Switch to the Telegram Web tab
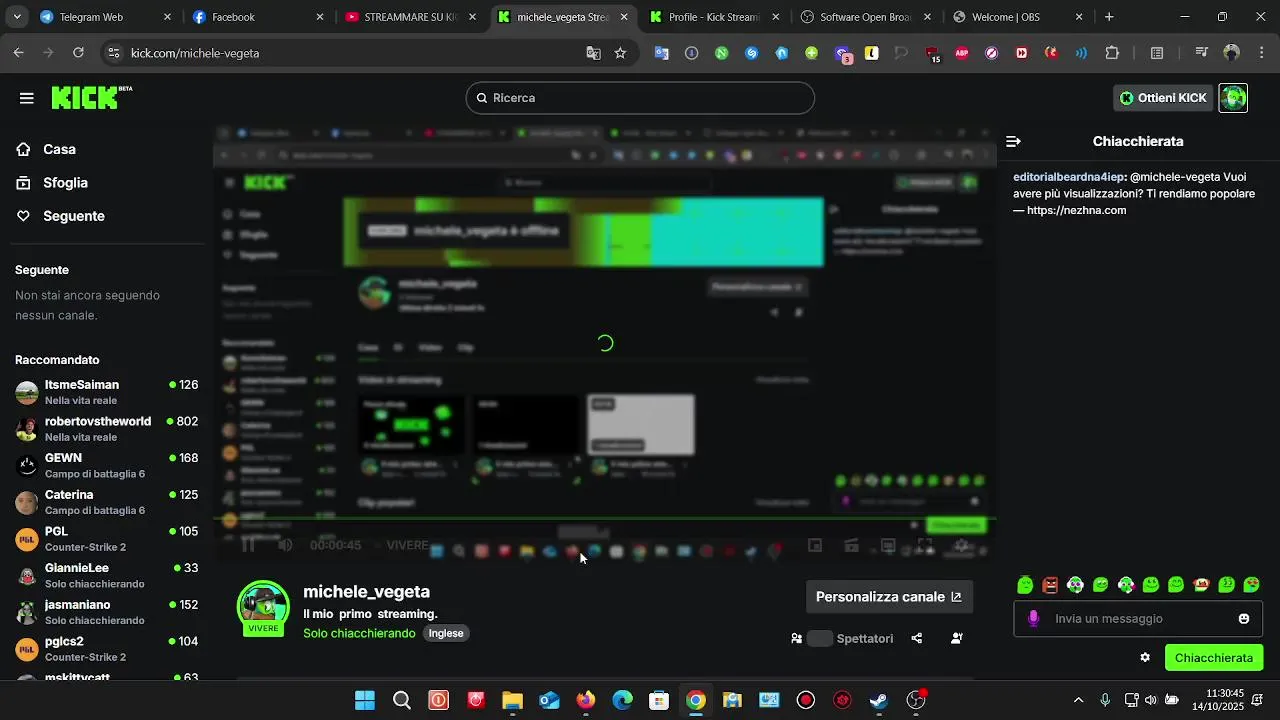Image resolution: width=1280 pixels, height=720 pixels. pyautogui.click(x=105, y=17)
